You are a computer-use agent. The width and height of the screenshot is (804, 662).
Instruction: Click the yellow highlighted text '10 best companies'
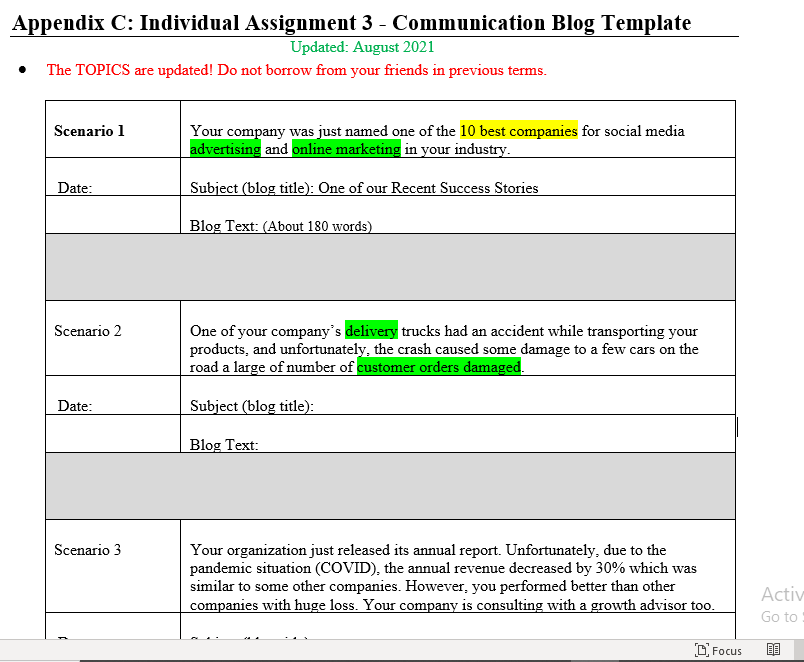pyautogui.click(x=518, y=130)
